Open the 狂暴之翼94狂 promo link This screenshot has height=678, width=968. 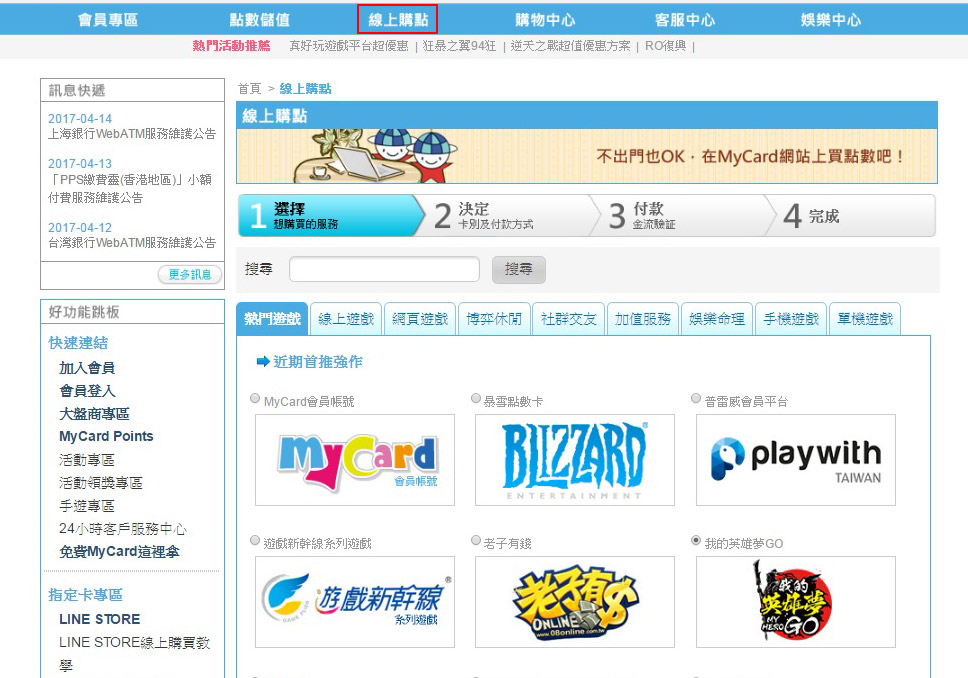459,46
